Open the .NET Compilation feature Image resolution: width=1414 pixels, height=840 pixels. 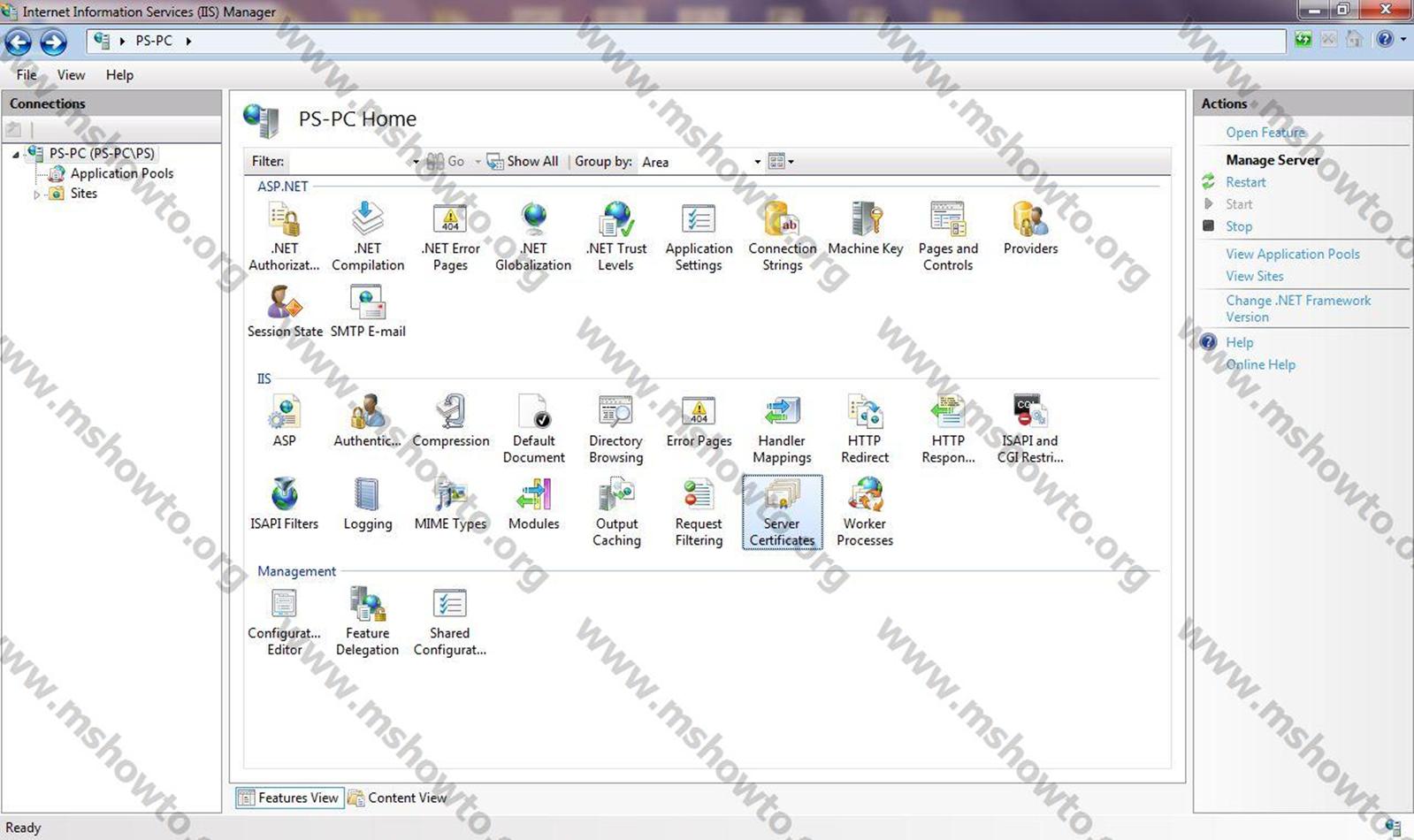(367, 235)
